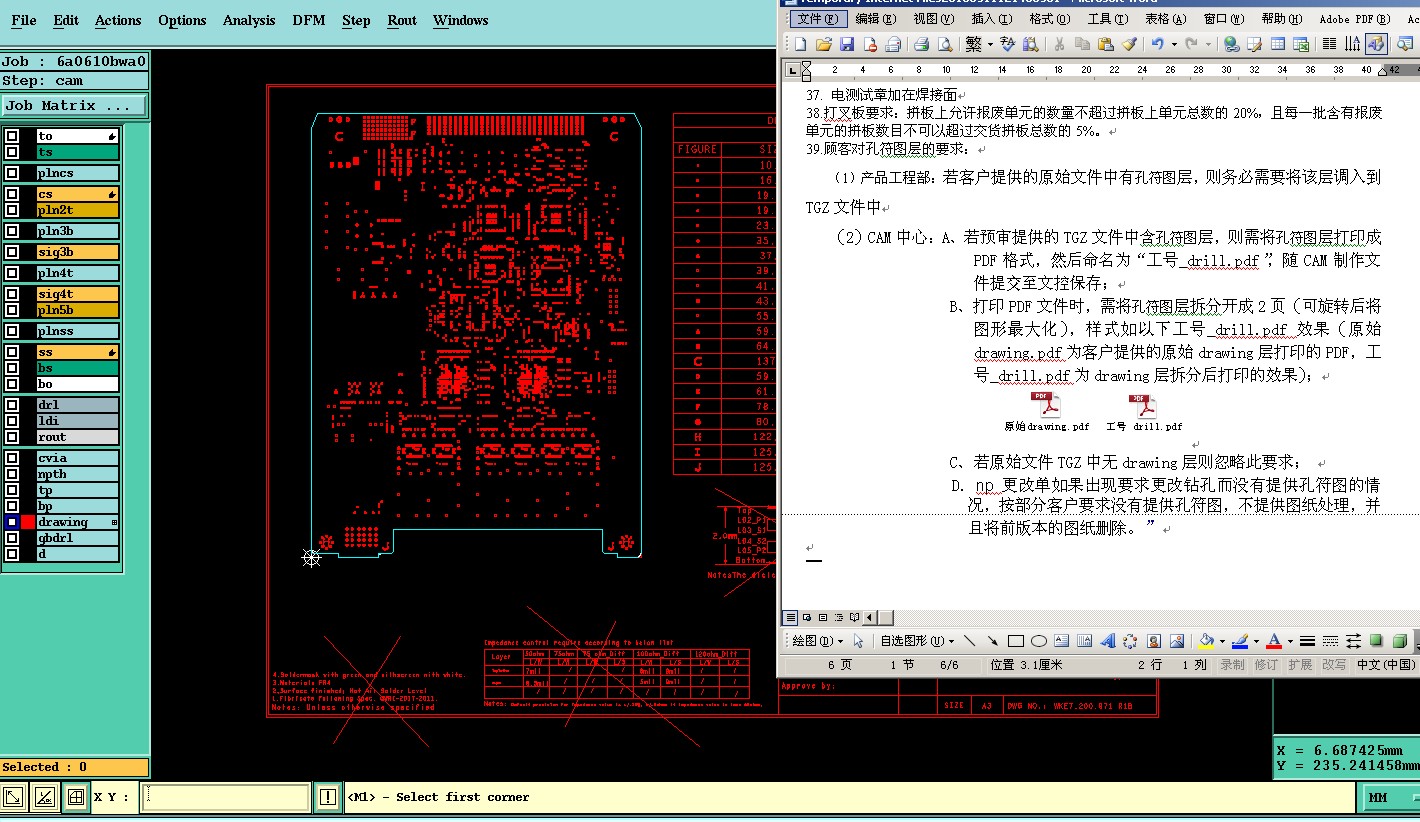Open the Font Color dropdown arrow
Viewport: 1420px width, 822px height.
tap(1290, 641)
